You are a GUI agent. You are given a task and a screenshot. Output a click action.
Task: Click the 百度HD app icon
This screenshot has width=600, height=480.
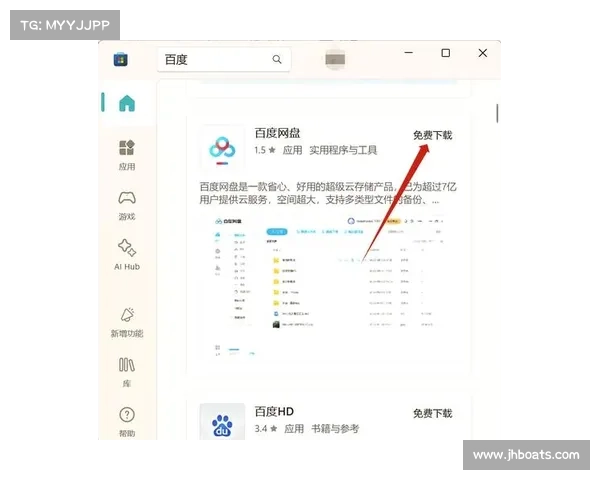tap(222, 422)
